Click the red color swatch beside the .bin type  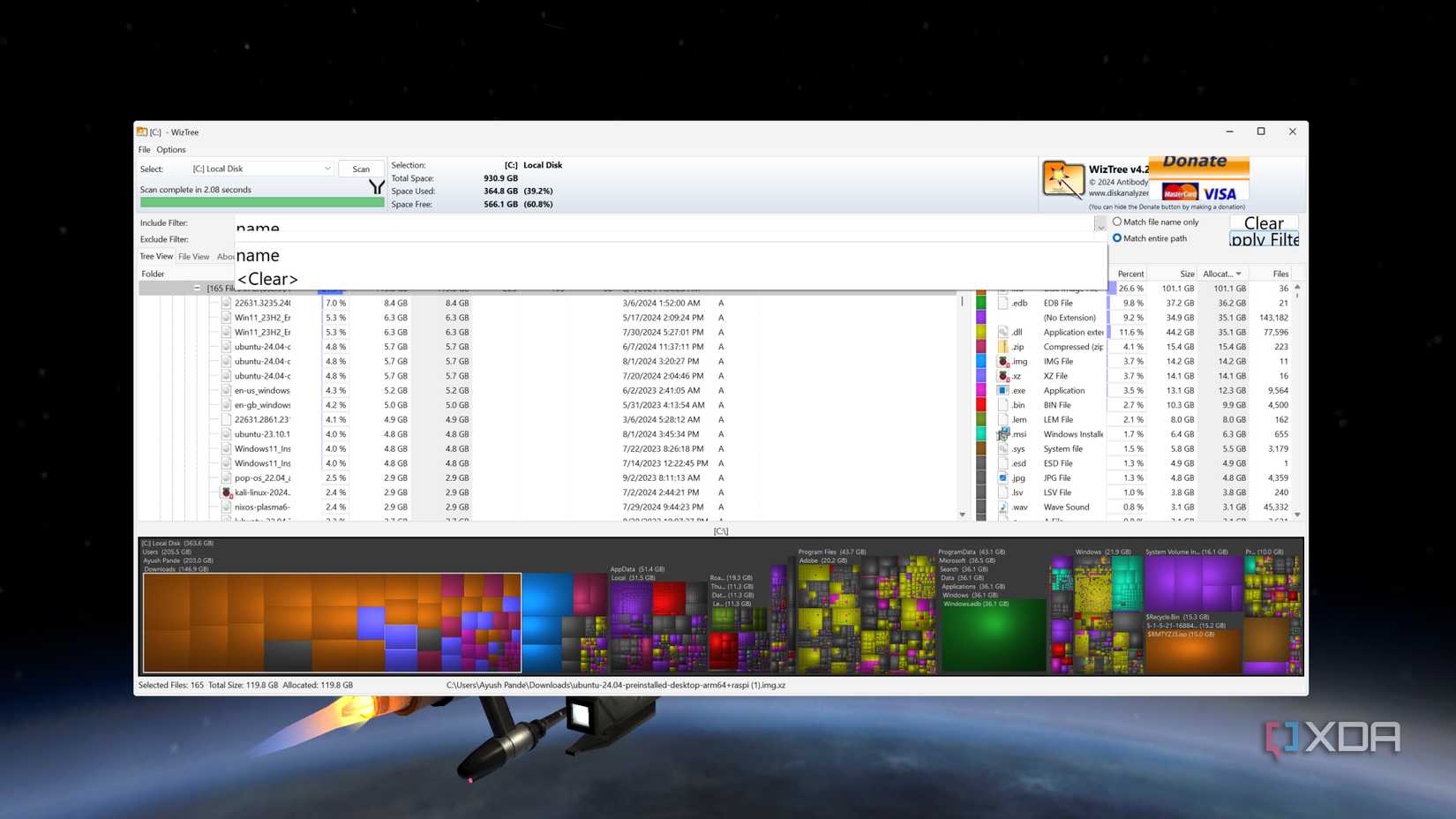tap(981, 404)
